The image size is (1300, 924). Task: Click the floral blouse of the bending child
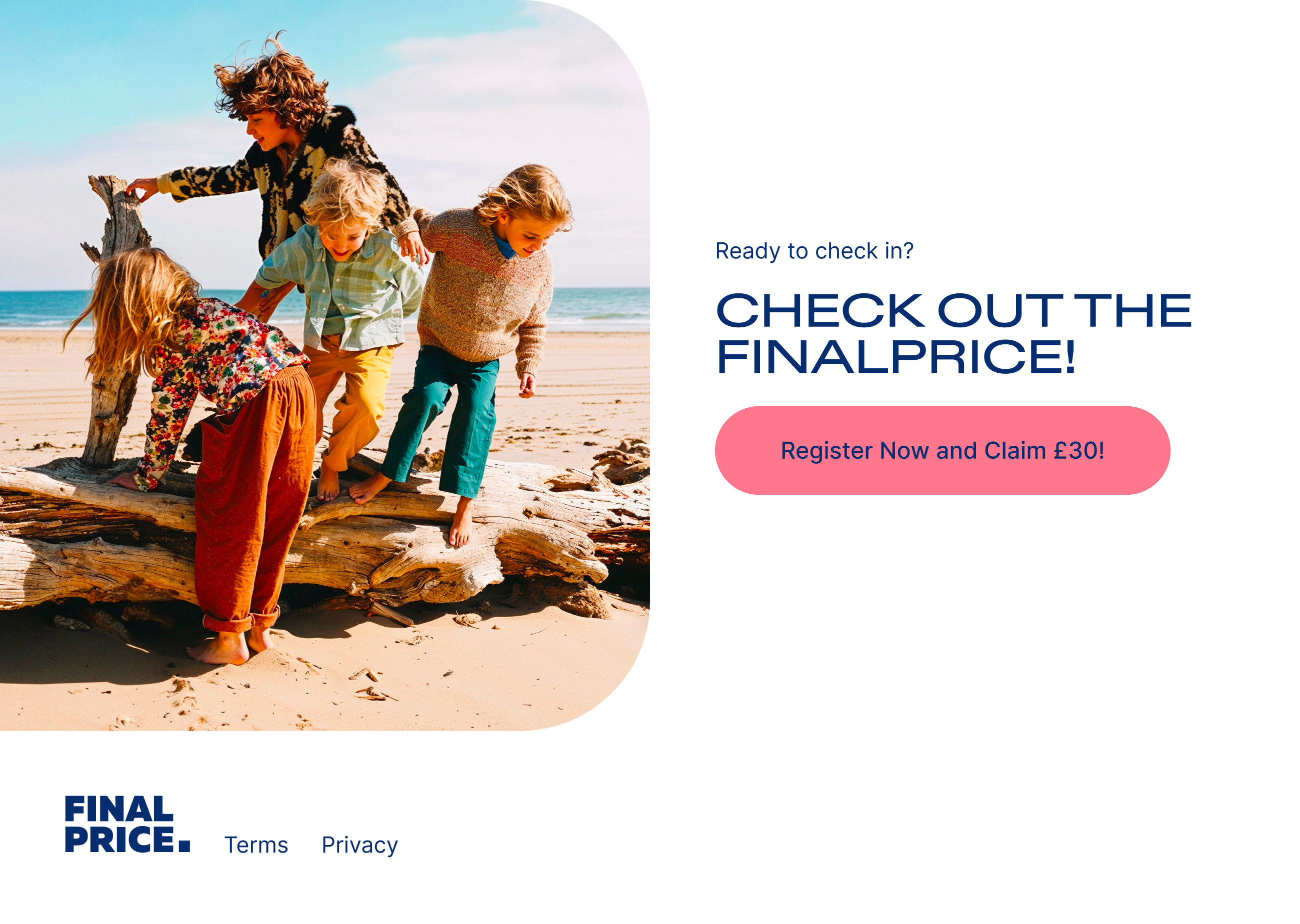227,364
